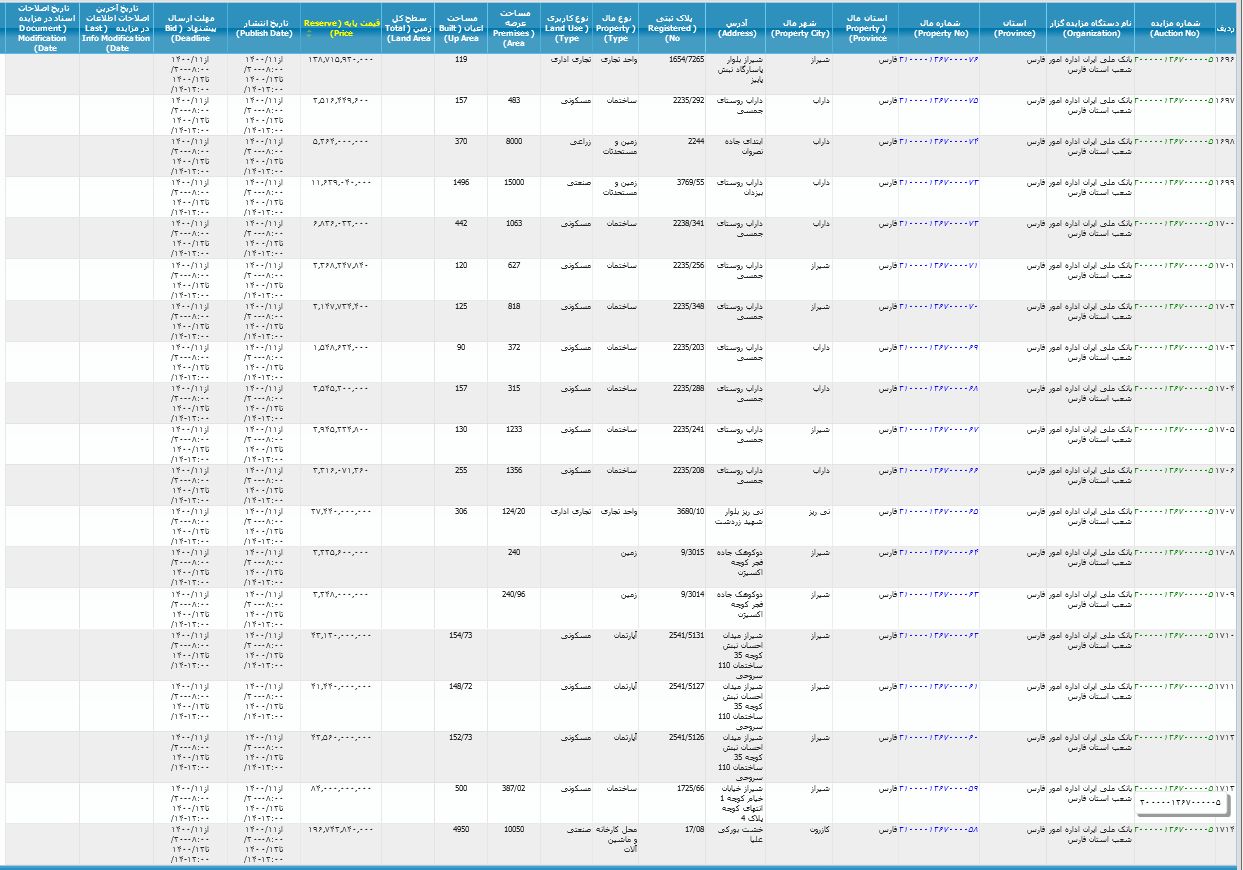Sort by the Auction No column header
Image resolution: width=1243 pixels, height=870 pixels.
tap(1174, 27)
